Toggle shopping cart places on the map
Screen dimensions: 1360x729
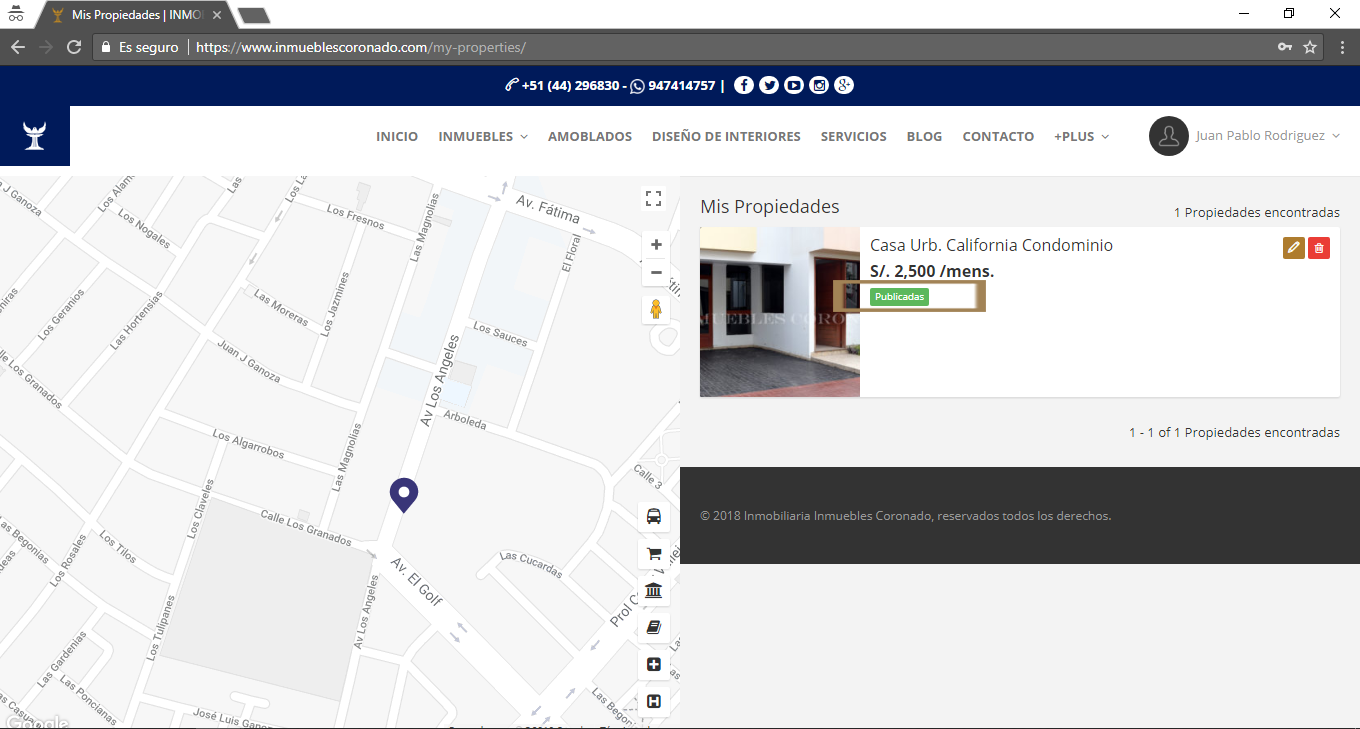(x=654, y=554)
